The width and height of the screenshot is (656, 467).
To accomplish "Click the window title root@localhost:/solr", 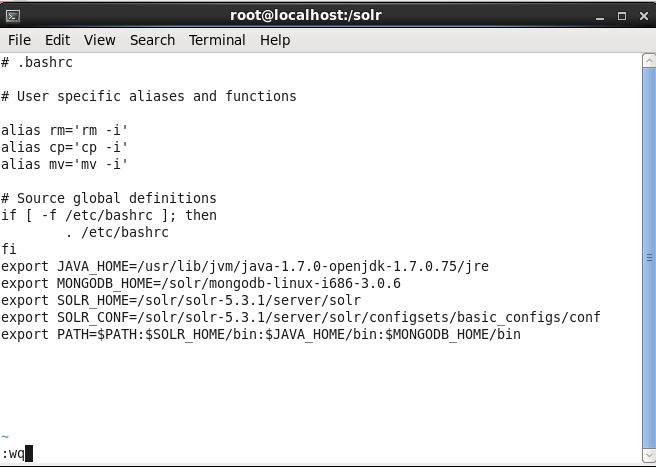I will click(306, 15).
